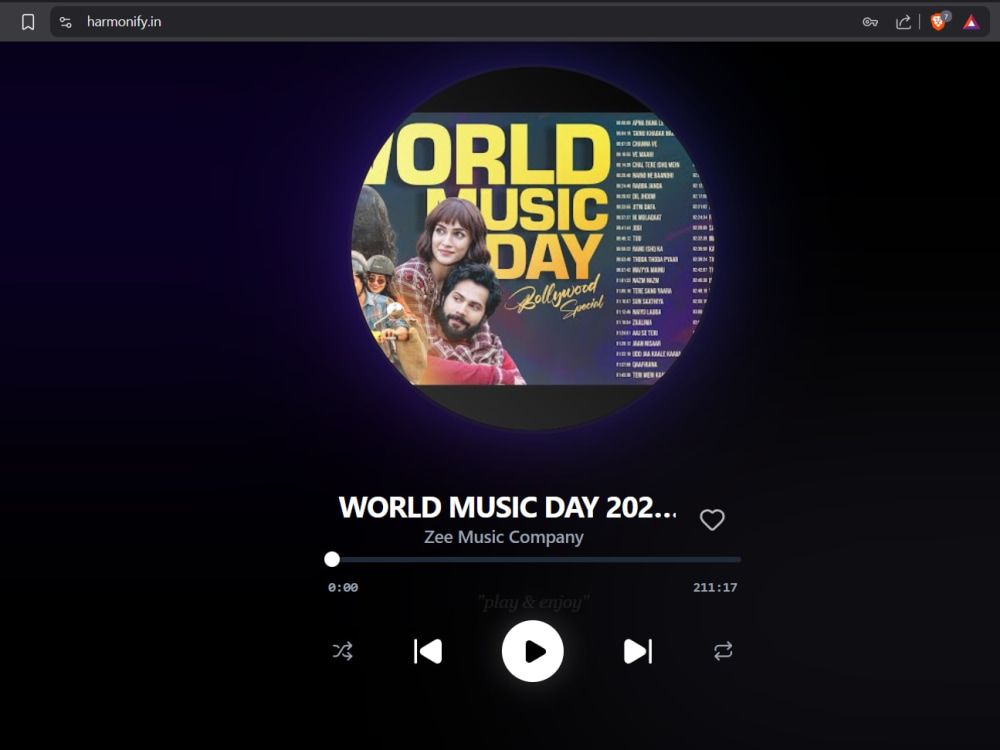Play the current song
Viewport: 1000px width, 750px height.
pos(533,651)
